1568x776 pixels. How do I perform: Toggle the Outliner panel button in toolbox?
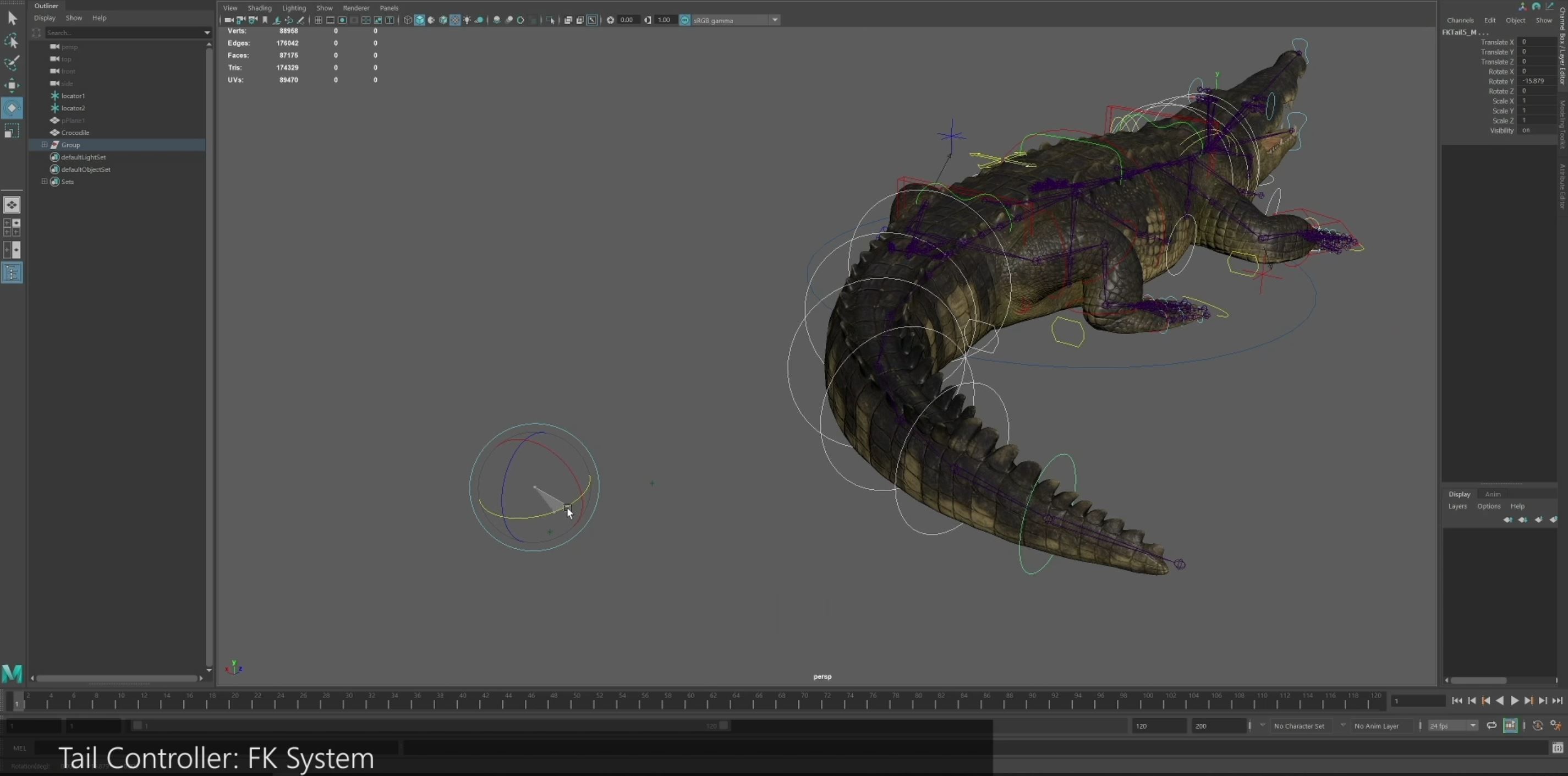tap(12, 273)
